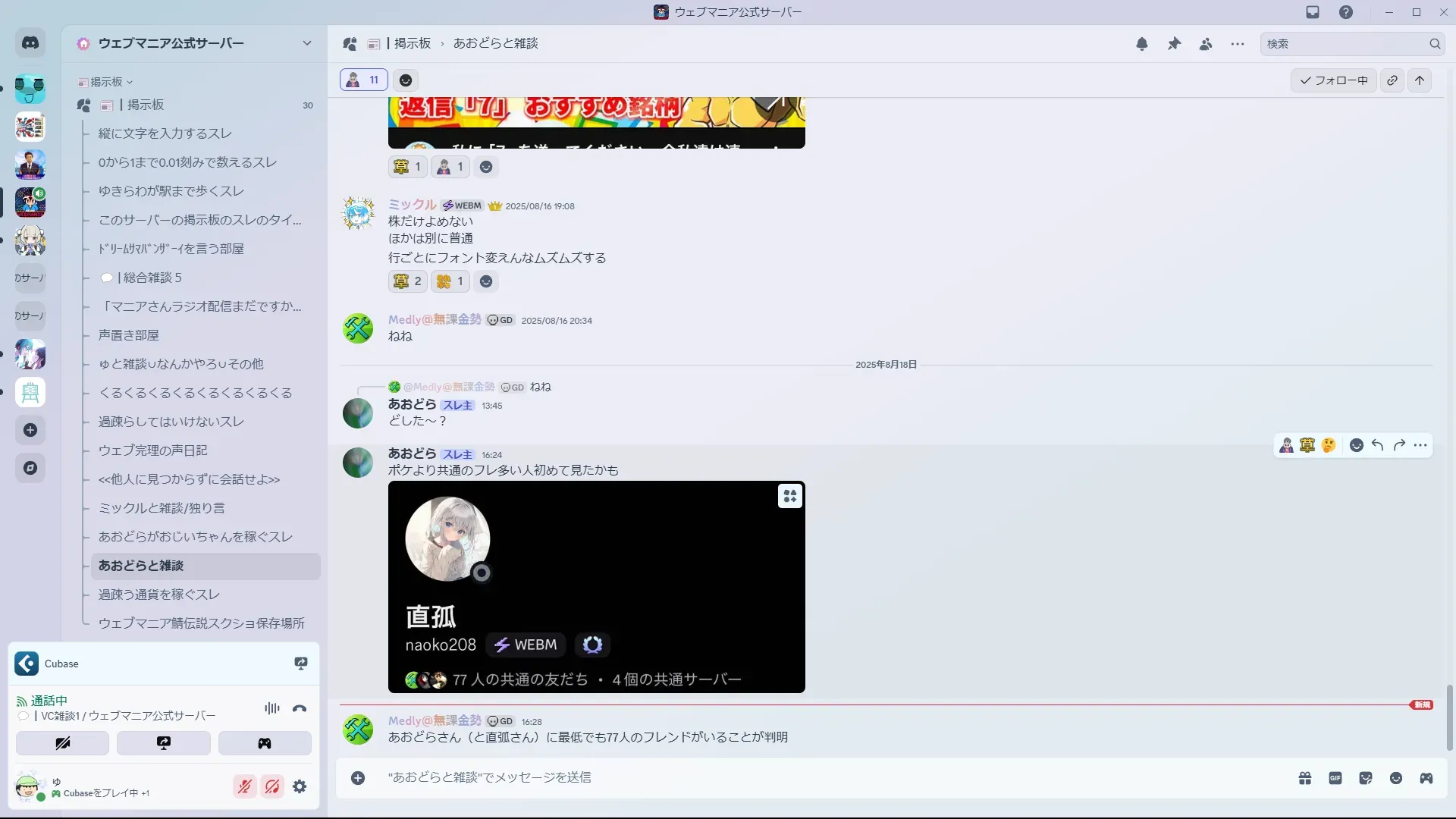The image size is (1456, 819).
Task: Open user settings gear icon
Action: 300,786
